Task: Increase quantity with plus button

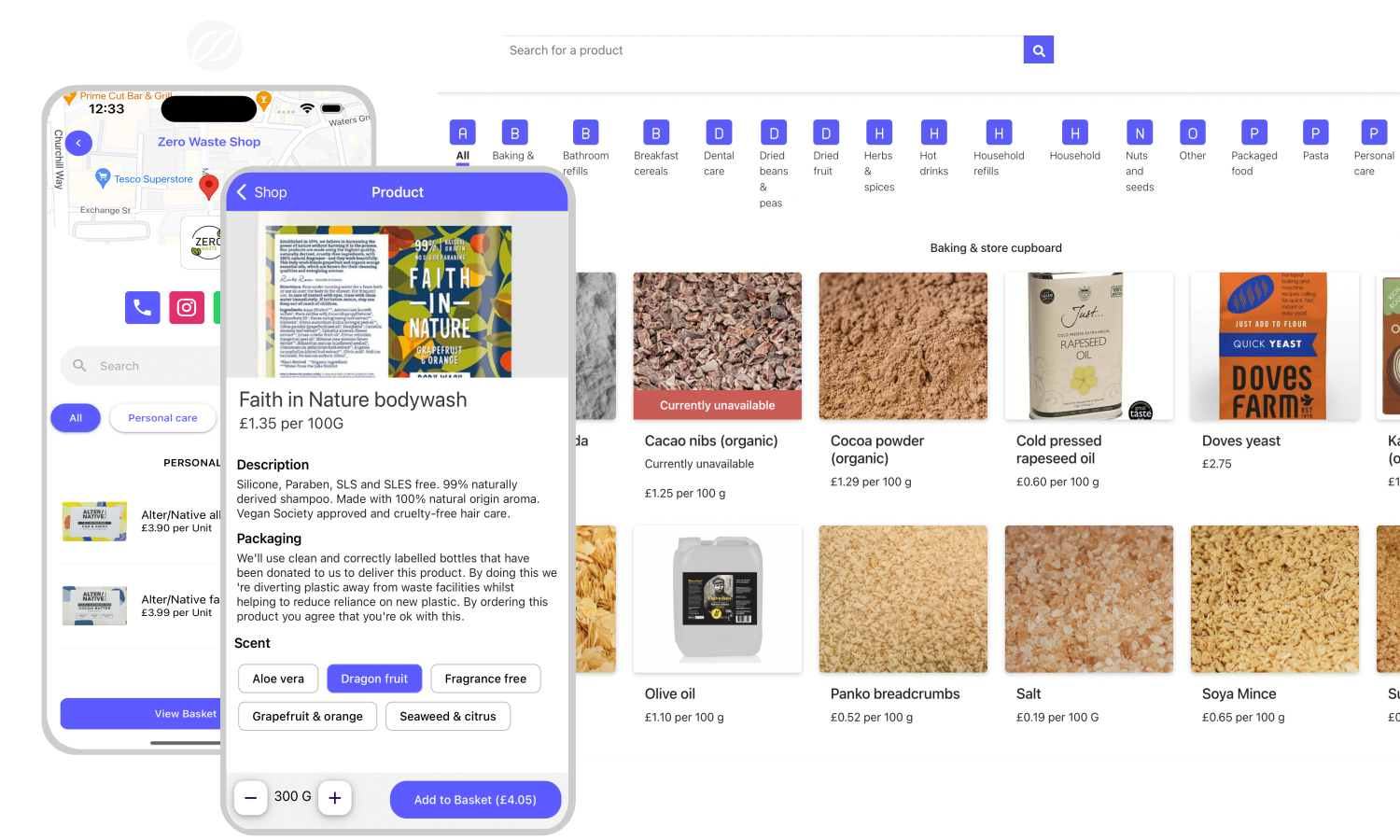Action: pyautogui.click(x=335, y=798)
